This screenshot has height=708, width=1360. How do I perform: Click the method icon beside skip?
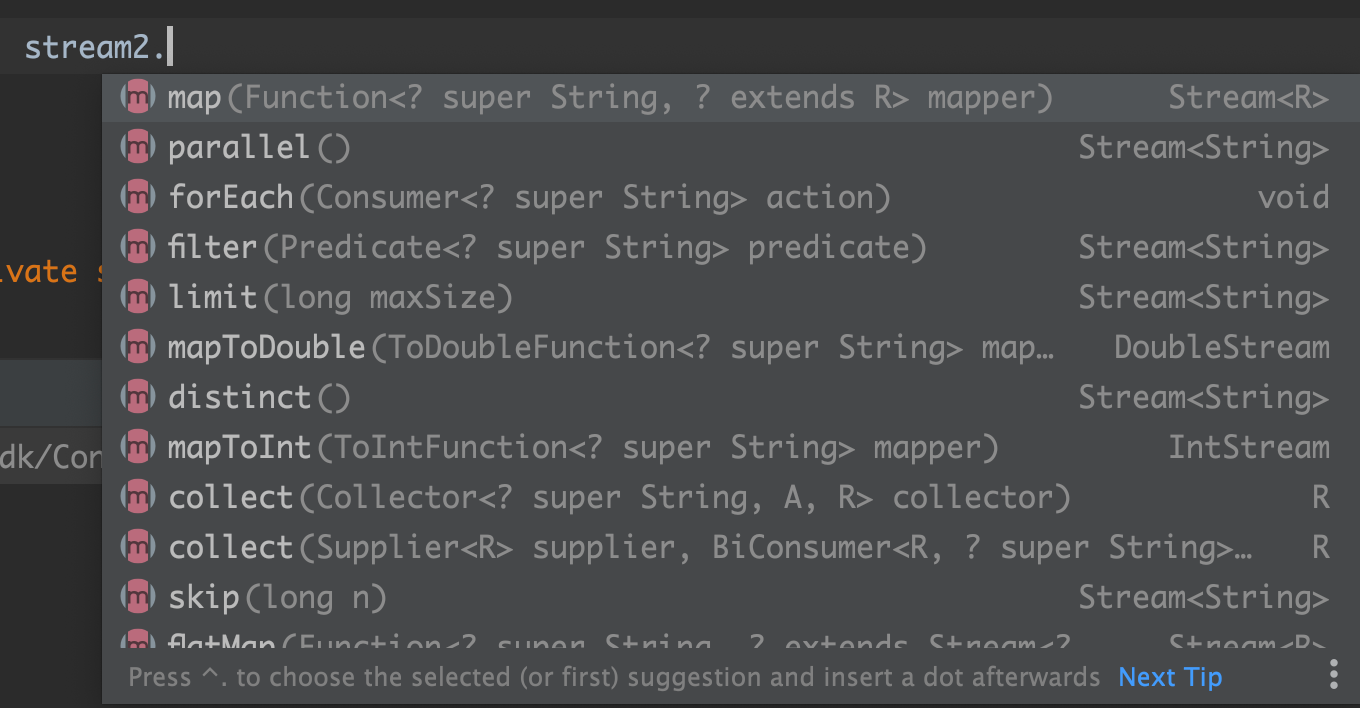[x=137, y=598]
